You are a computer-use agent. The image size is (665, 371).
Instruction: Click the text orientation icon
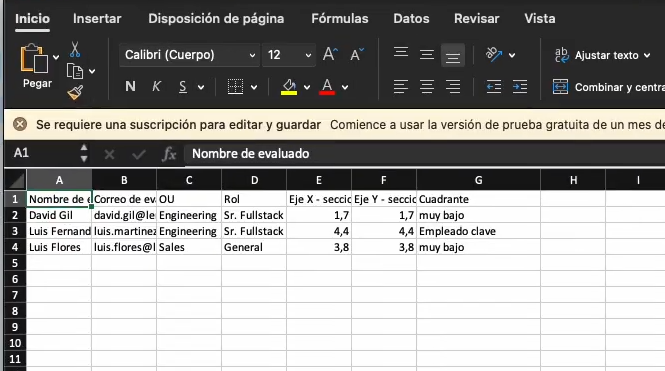pyautogui.click(x=494, y=54)
